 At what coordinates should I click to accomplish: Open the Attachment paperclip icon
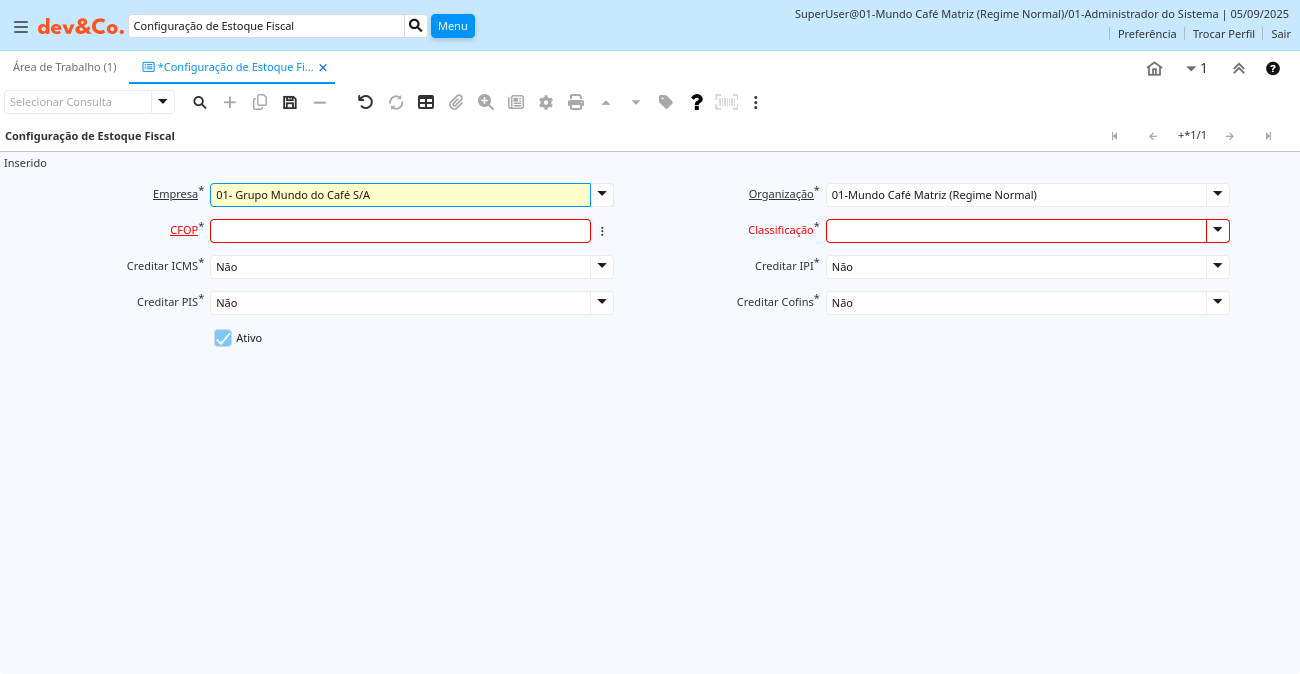coord(456,102)
